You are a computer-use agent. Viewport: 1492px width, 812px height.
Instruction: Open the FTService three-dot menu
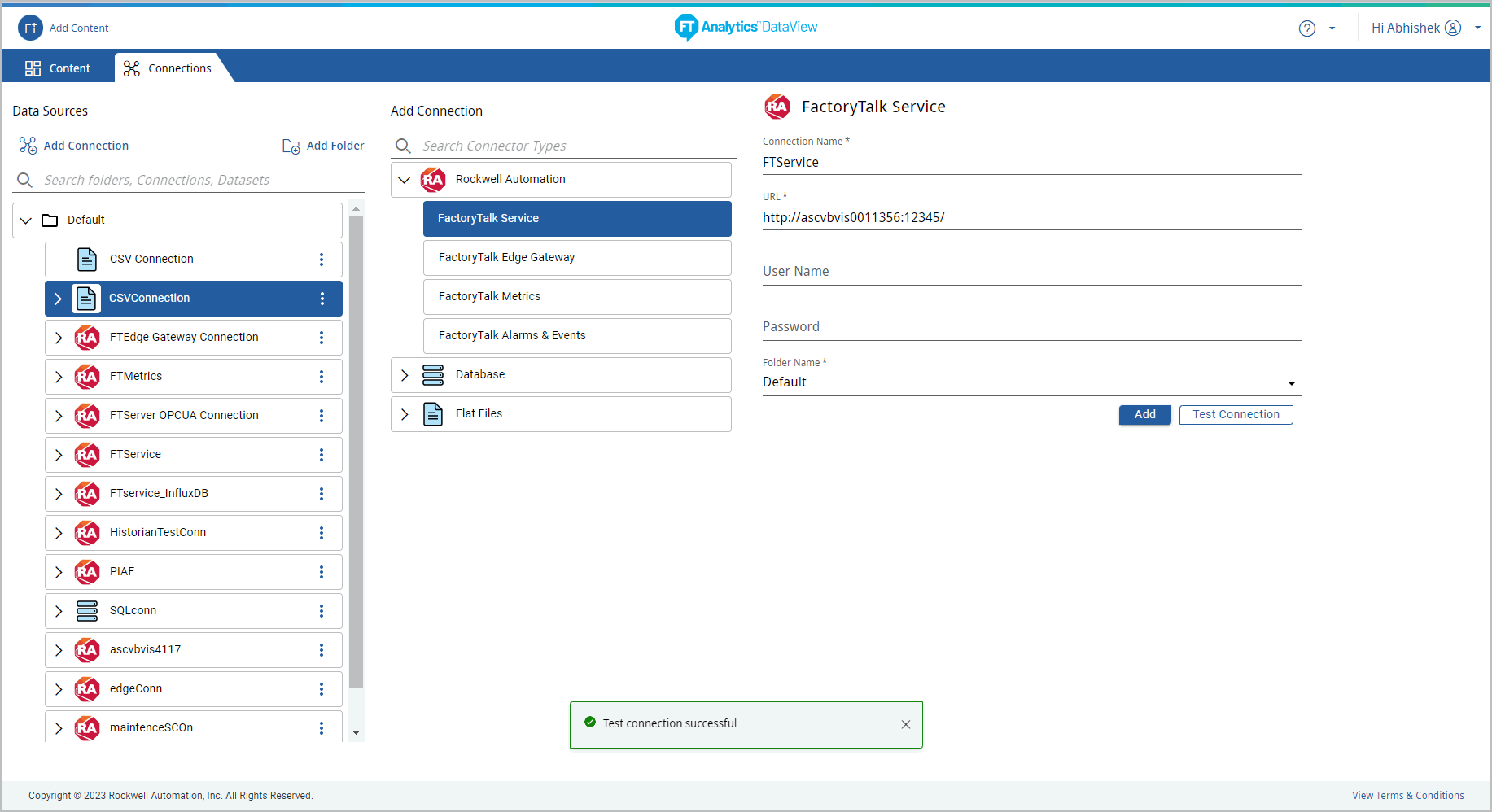coord(322,454)
